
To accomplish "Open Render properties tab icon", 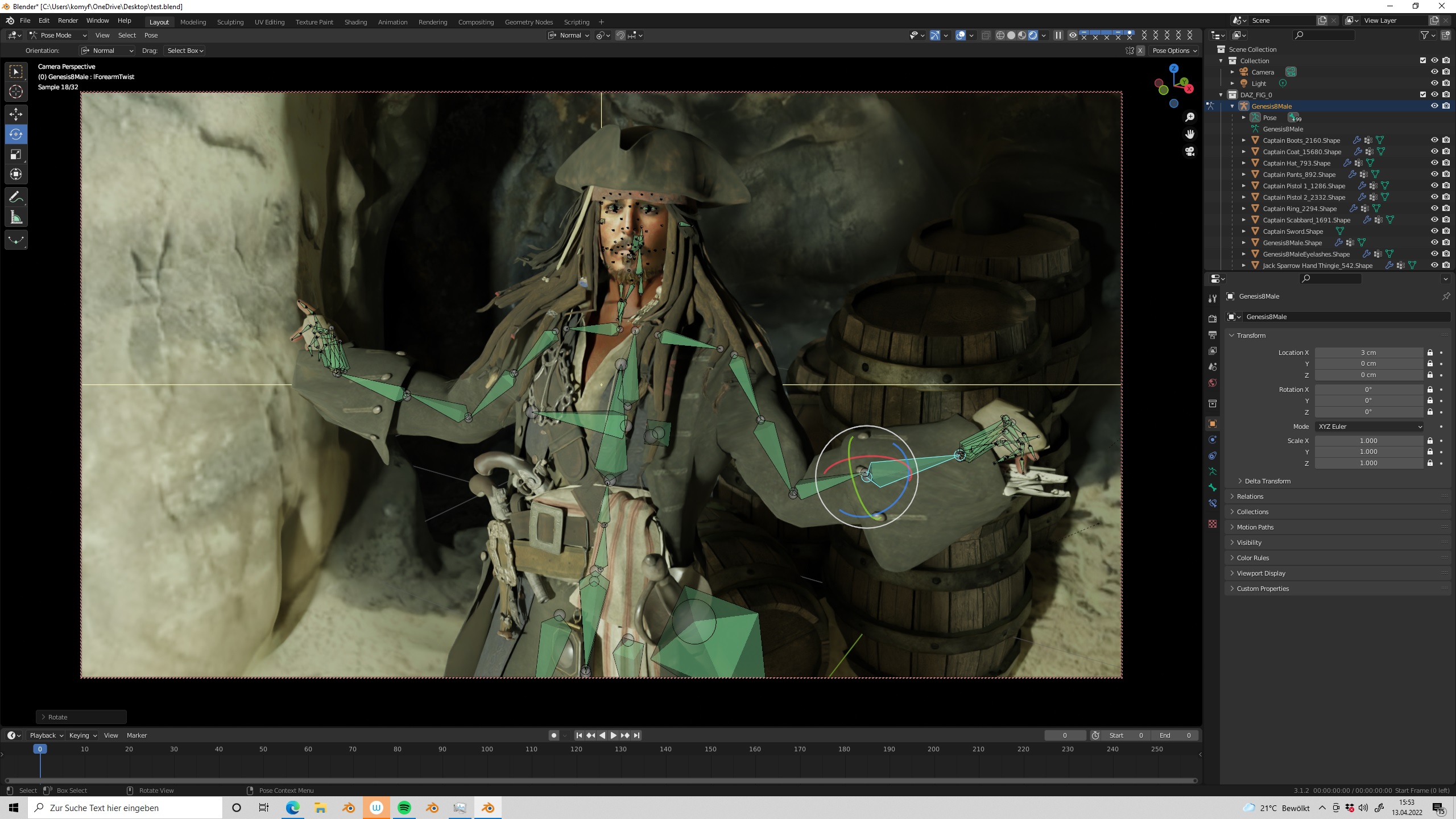I will (x=1213, y=318).
